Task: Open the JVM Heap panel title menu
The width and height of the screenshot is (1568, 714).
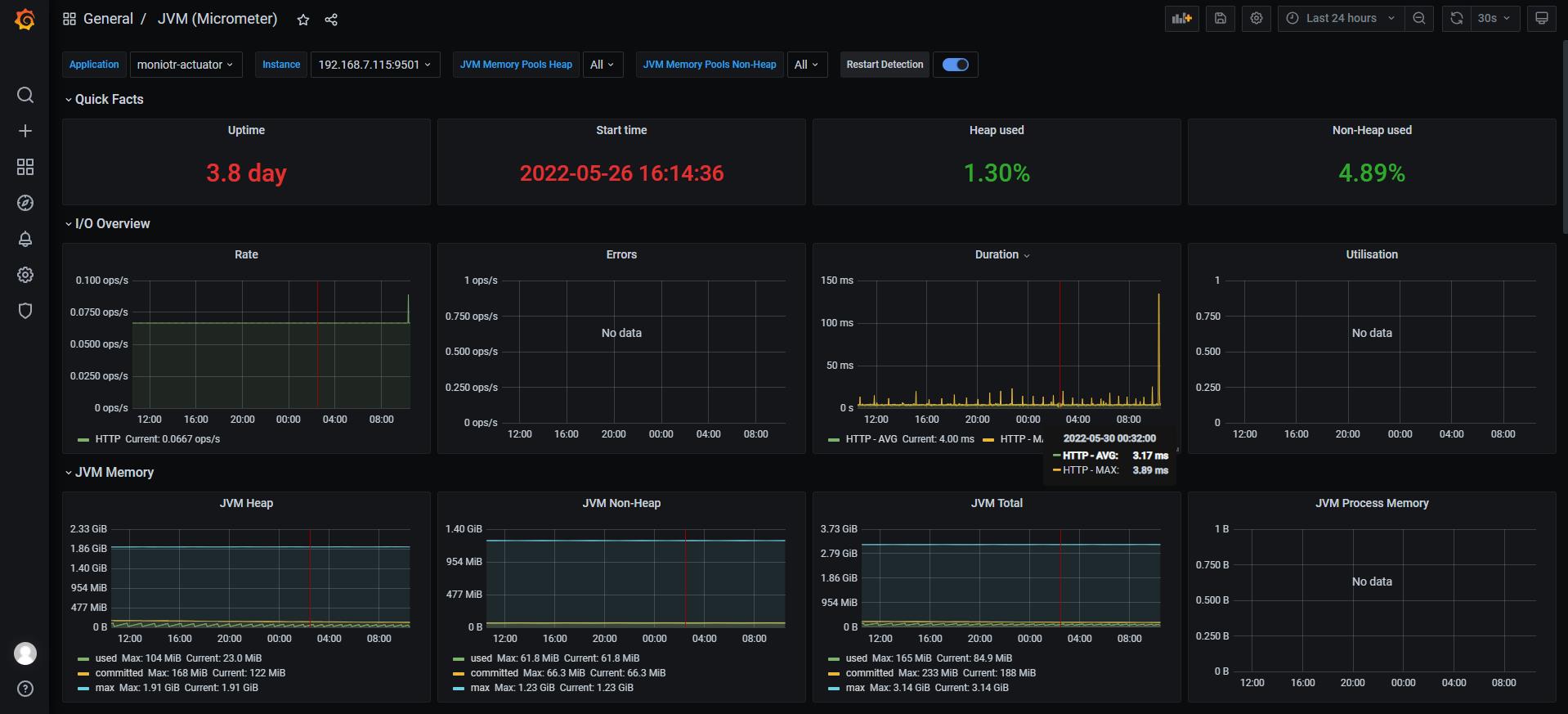Action: [x=246, y=503]
